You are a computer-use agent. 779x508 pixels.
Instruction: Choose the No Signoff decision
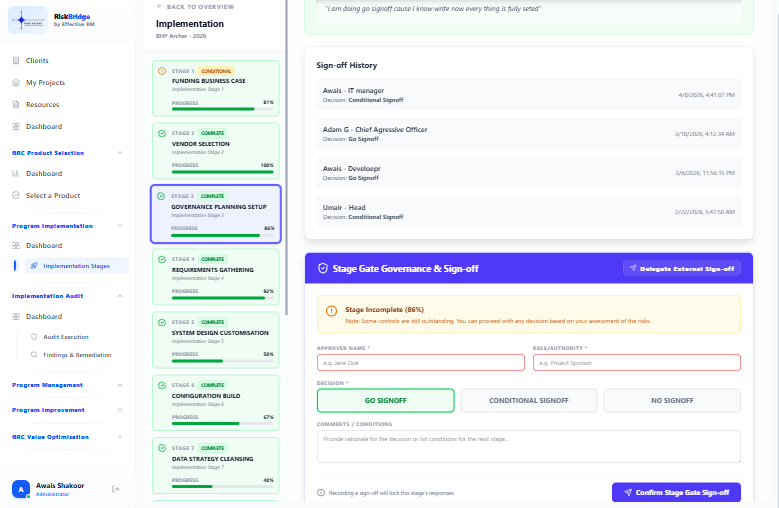(x=672, y=400)
